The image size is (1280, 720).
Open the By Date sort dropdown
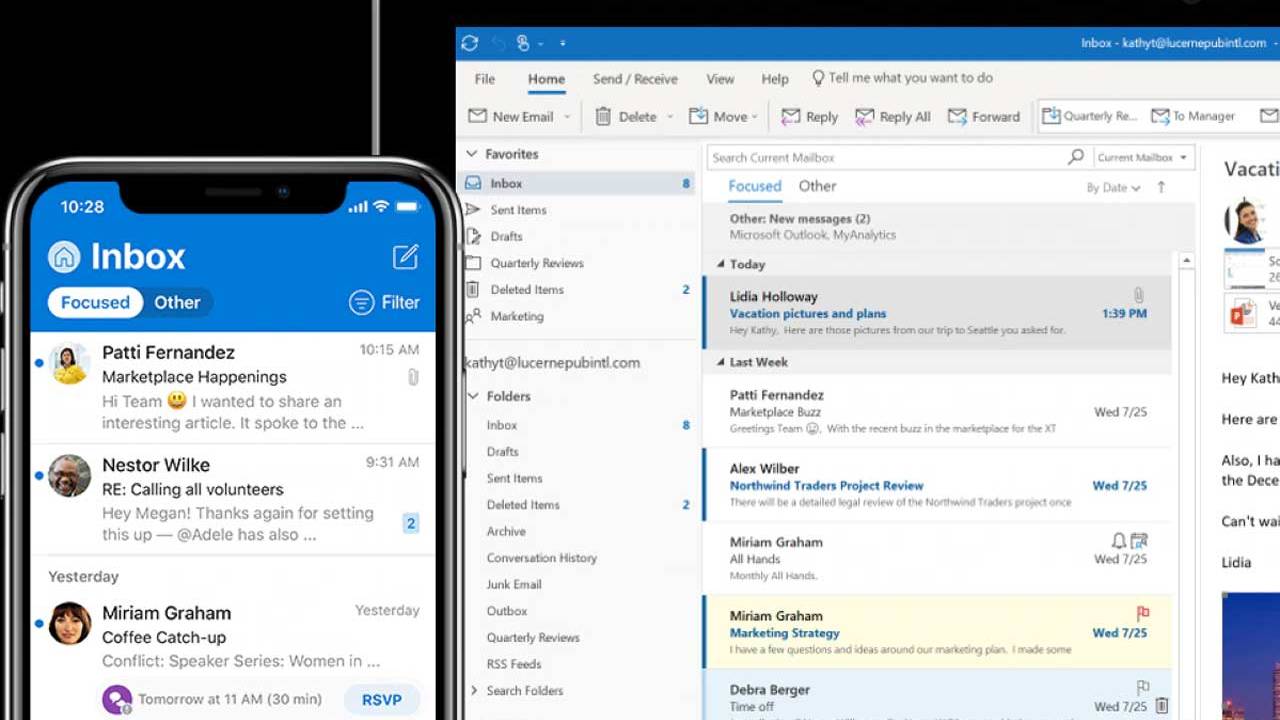[1113, 187]
